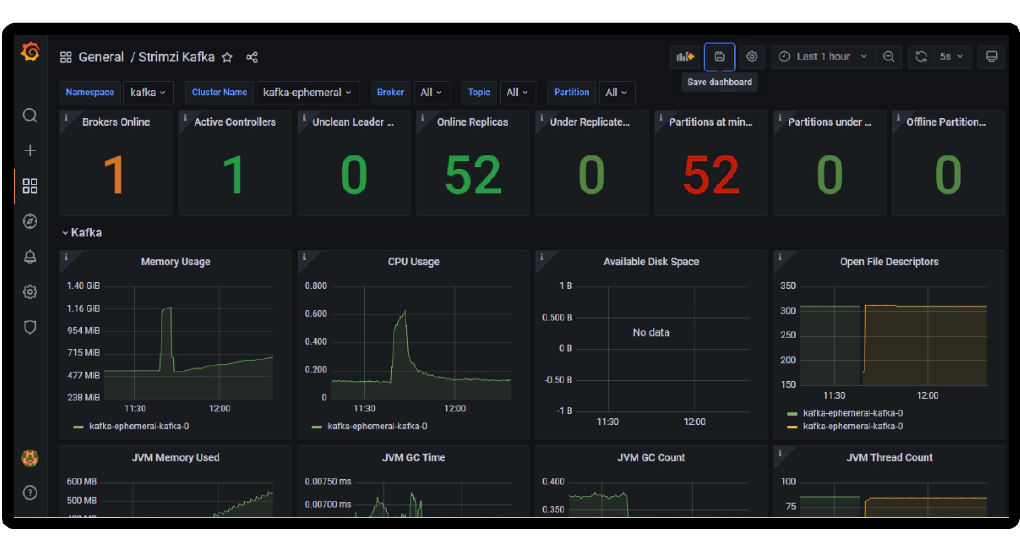This screenshot has height=544, width=1020.
Task: Open the Cluster Name dropdown
Action: pos(307,92)
